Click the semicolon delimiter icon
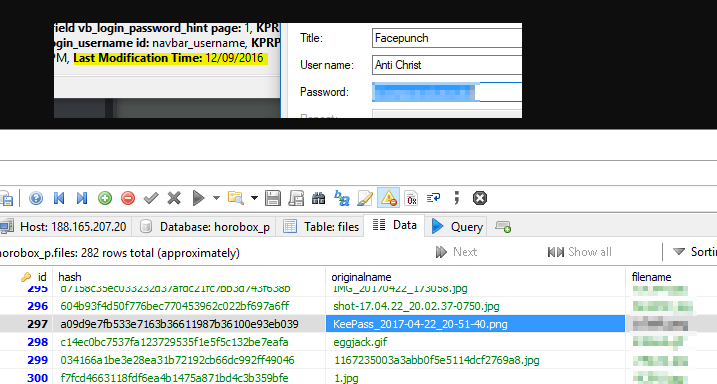The width and height of the screenshot is (717, 384). [456, 198]
